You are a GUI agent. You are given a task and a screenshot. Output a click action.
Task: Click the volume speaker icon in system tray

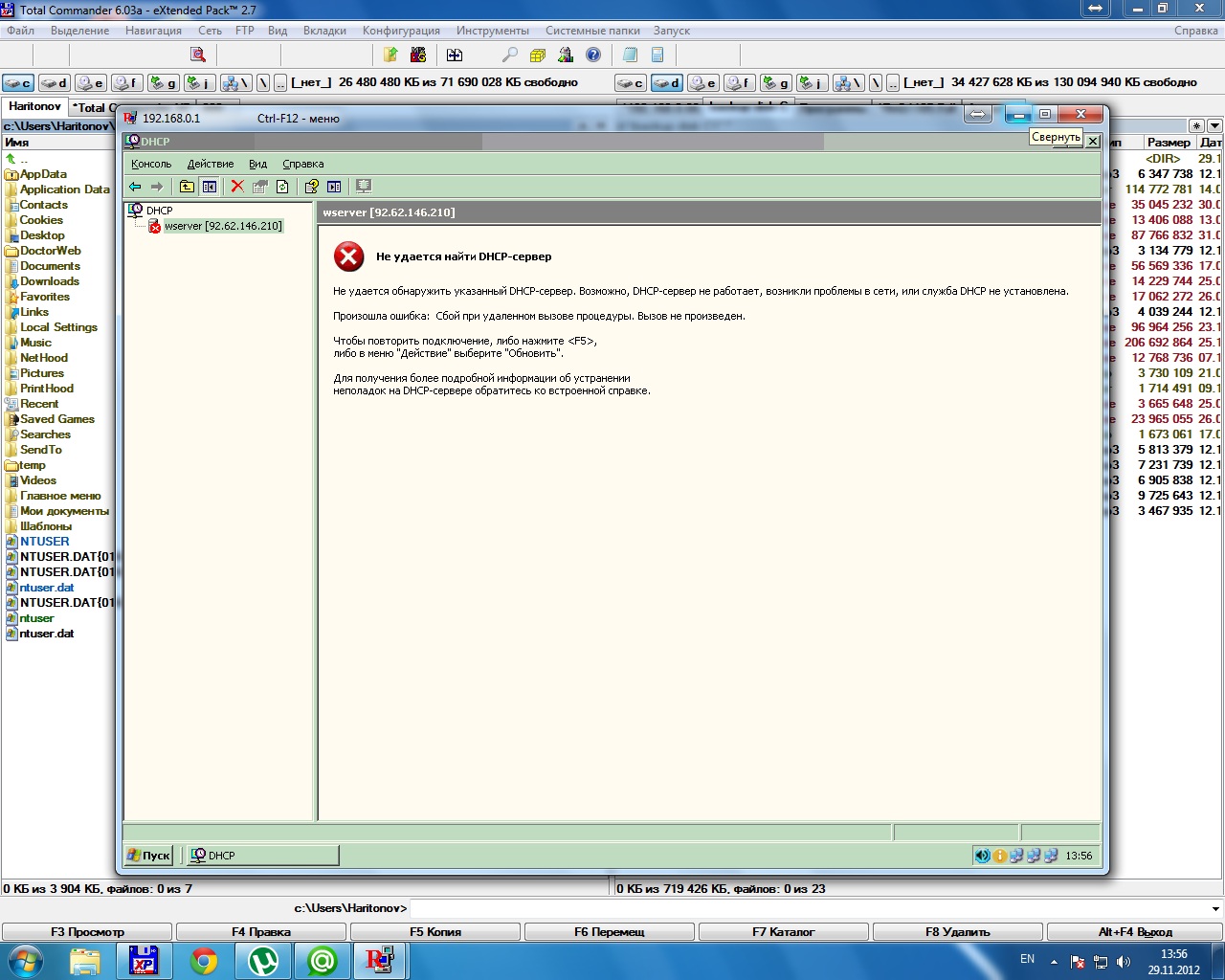coord(1123,962)
